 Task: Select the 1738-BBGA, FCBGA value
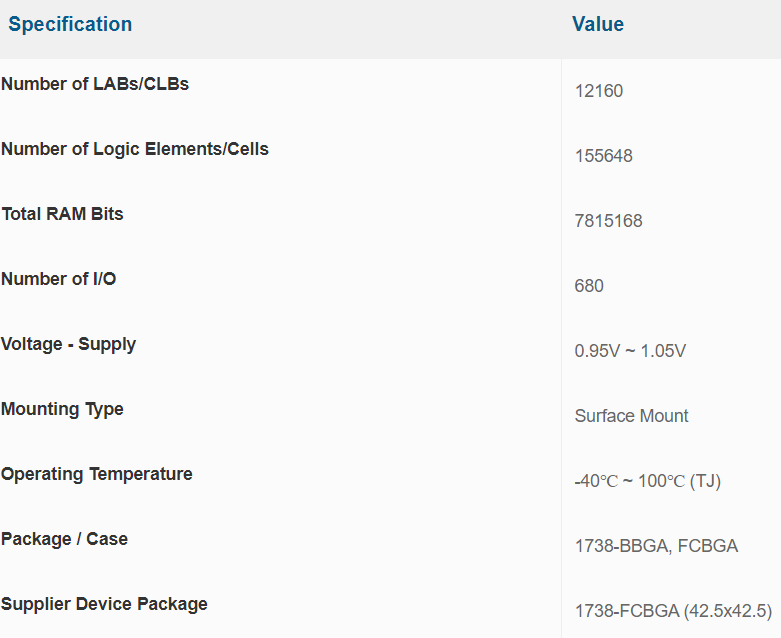pos(657,546)
